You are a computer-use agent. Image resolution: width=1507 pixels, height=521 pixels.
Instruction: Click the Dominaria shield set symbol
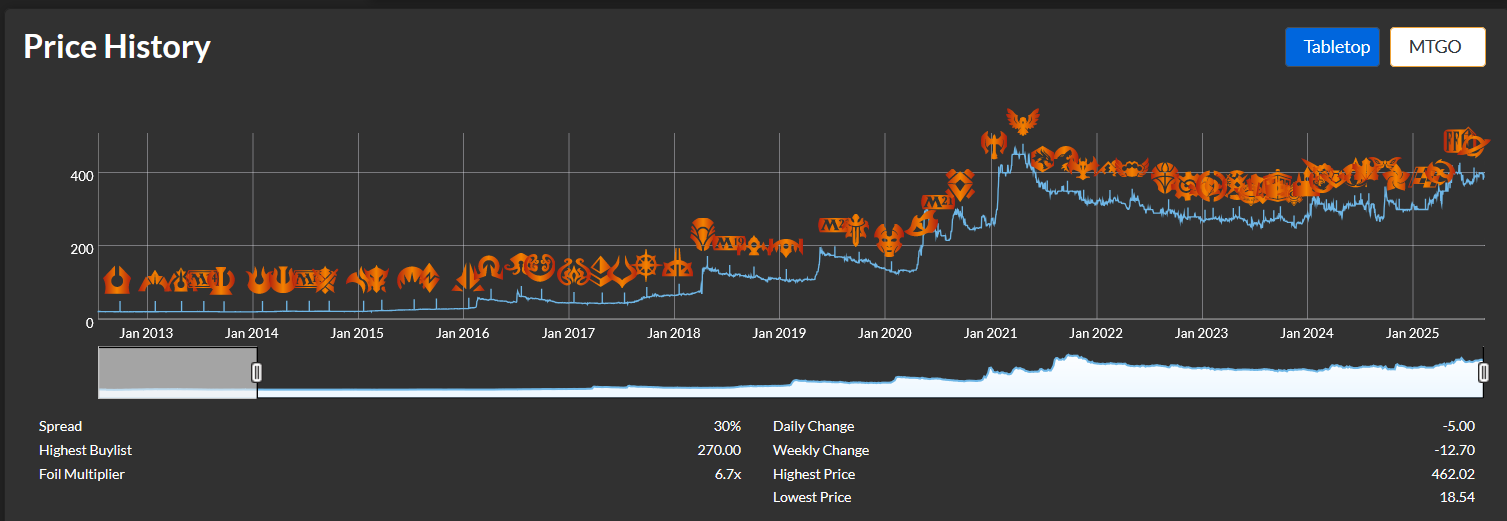[703, 234]
